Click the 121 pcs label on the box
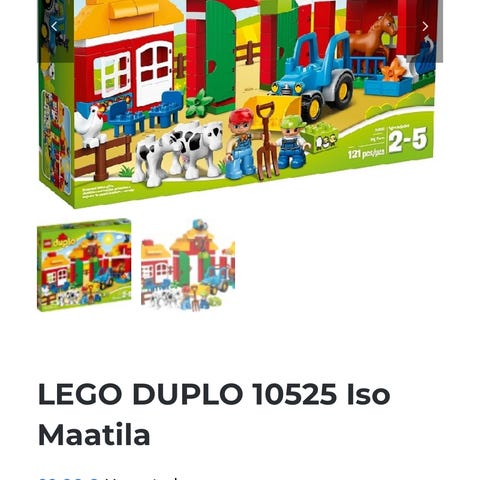 tap(366, 154)
